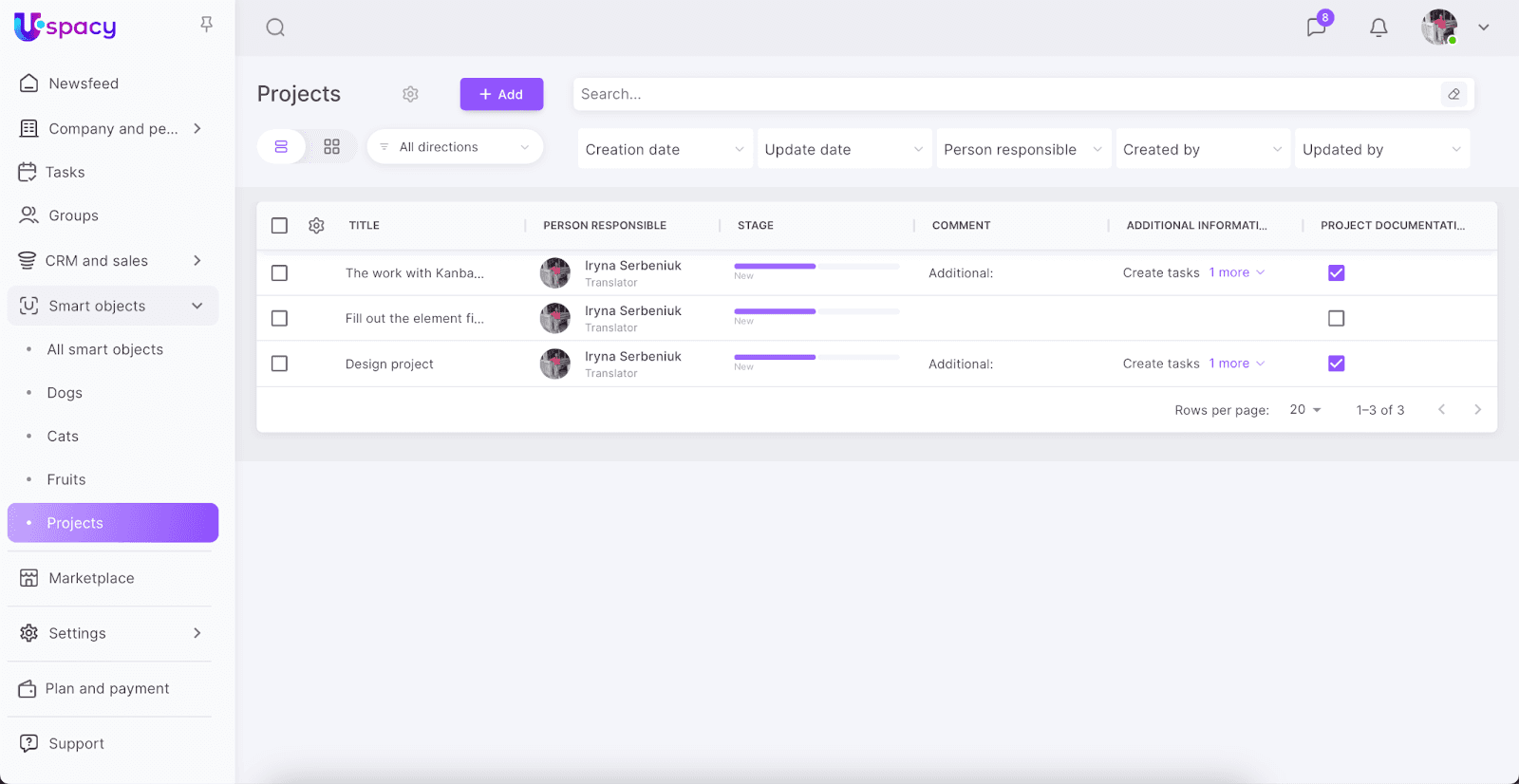Open Marketplace from the sidebar
The image size is (1519, 784).
point(91,578)
